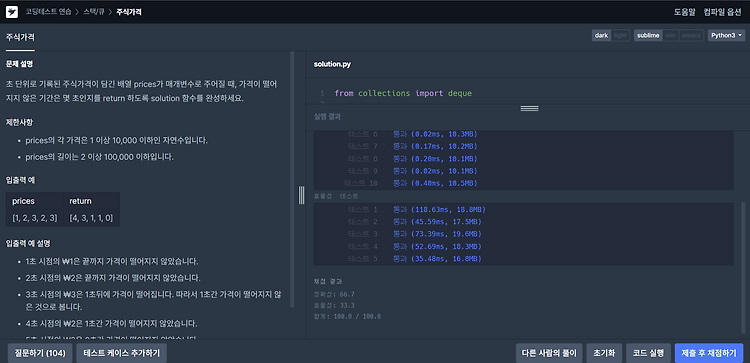Switch editor theme to dark
750x363 pixels.
point(601,35)
